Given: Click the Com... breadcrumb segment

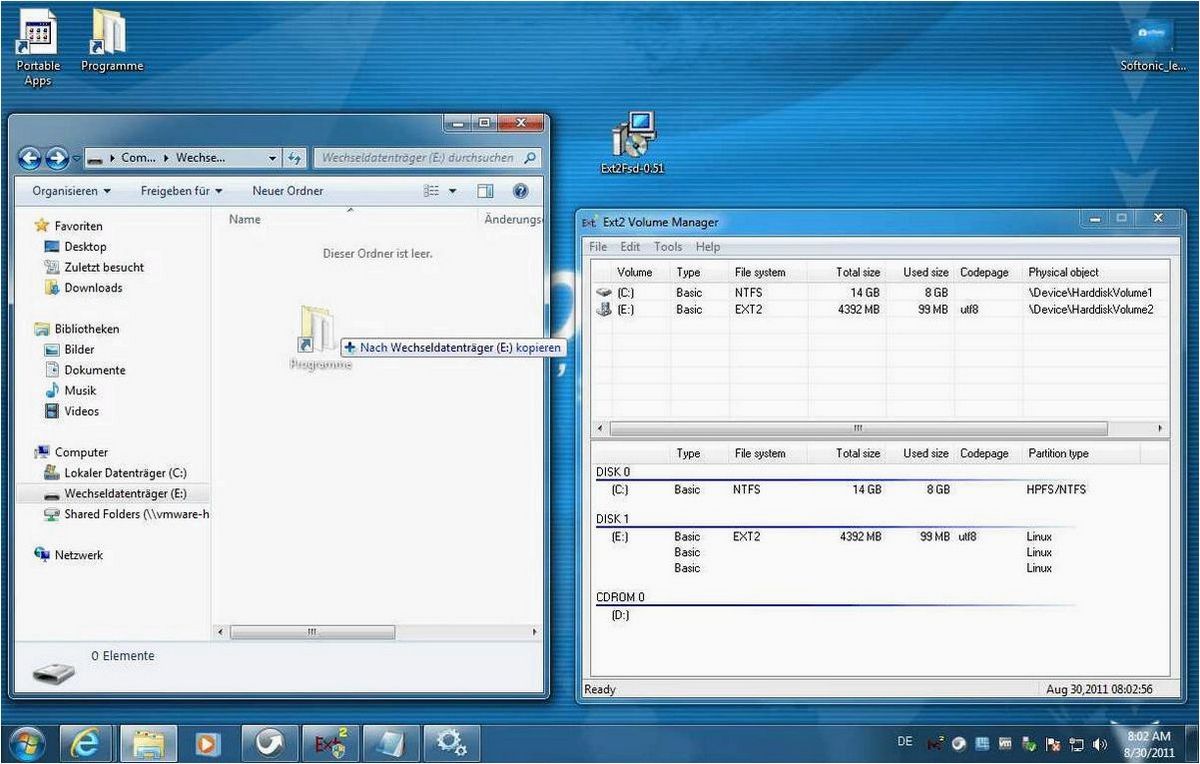Looking at the screenshot, I should point(138,158).
